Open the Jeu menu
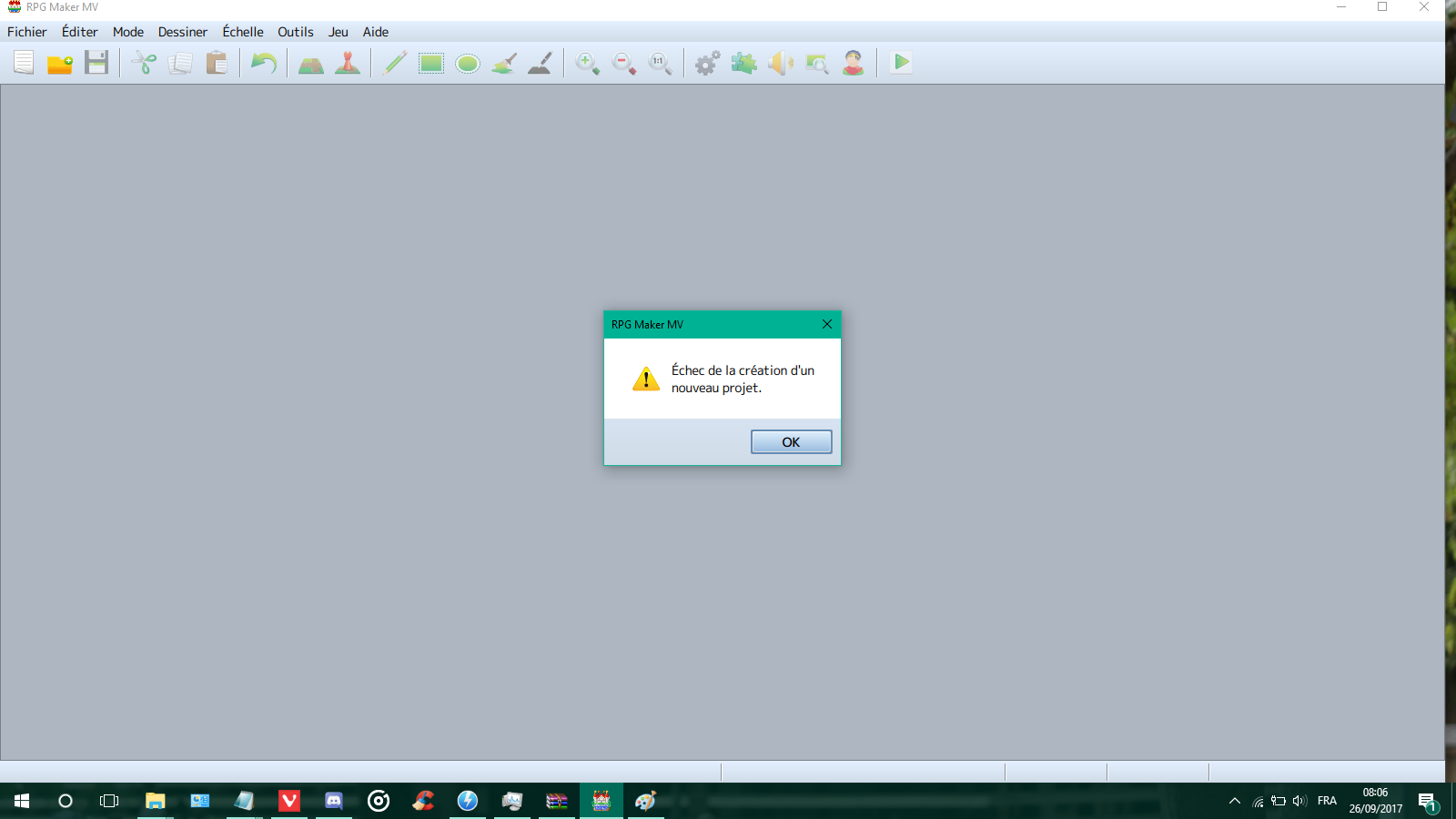 pos(339,32)
